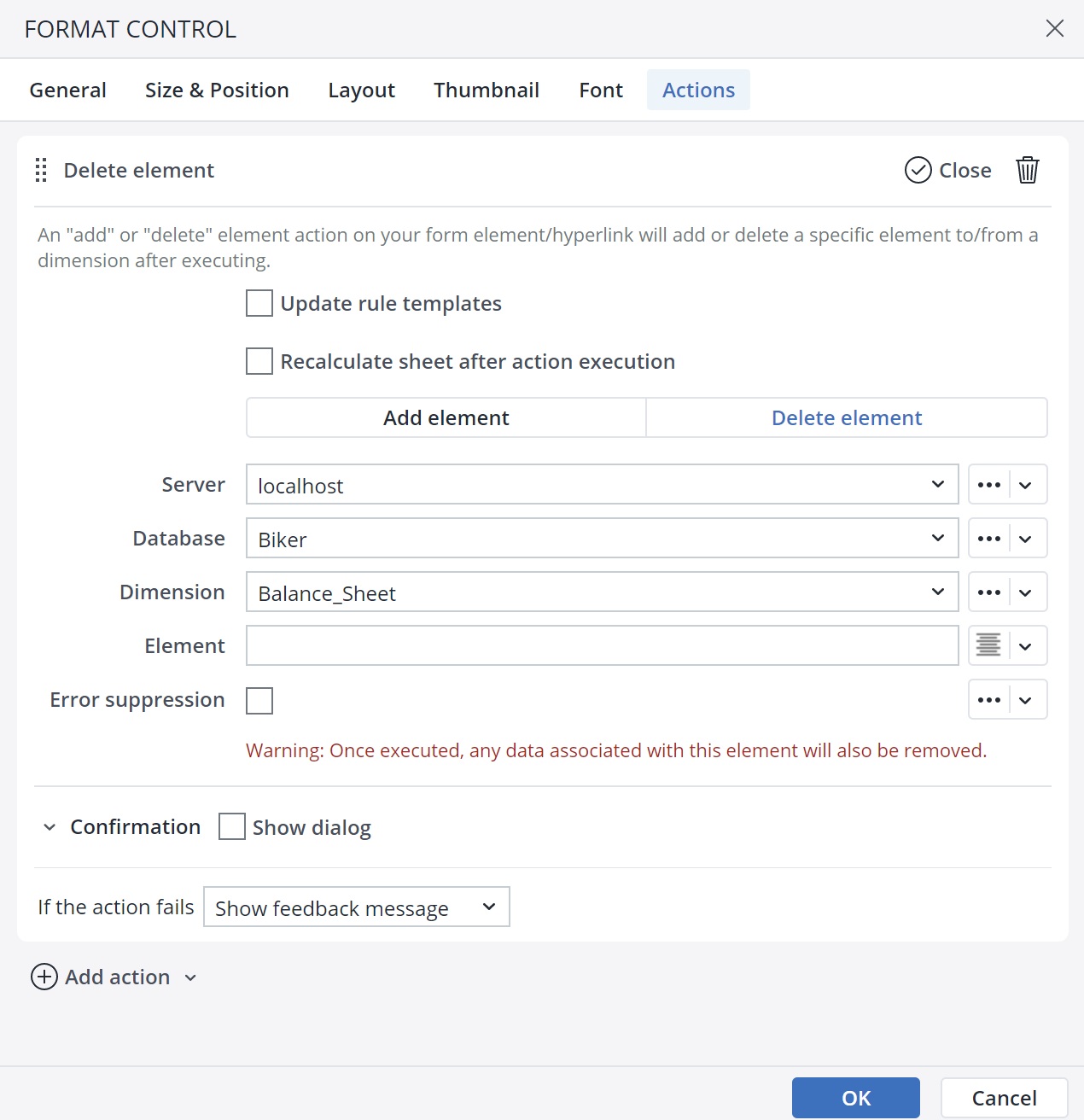This screenshot has width=1084, height=1120.
Task: Delete this action using the trash icon
Action: [1027, 170]
